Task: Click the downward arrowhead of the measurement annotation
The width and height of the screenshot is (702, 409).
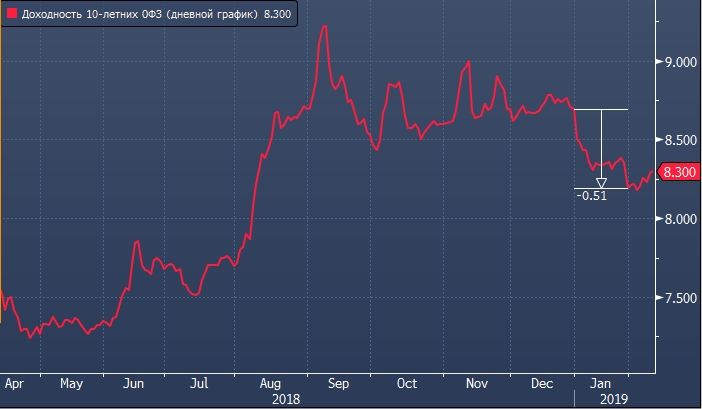Action: (x=601, y=182)
